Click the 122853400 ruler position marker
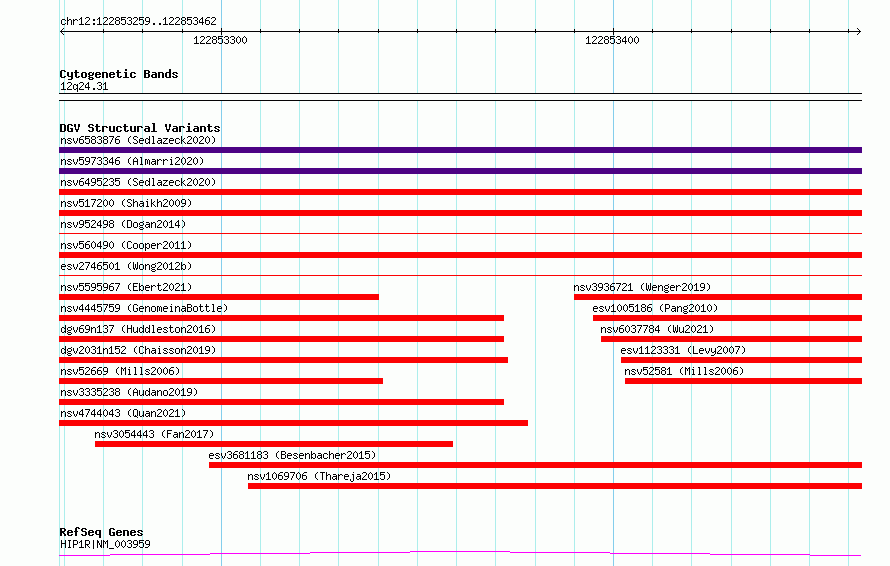Viewport: 890px width, 566px height. pyautogui.click(x=612, y=40)
